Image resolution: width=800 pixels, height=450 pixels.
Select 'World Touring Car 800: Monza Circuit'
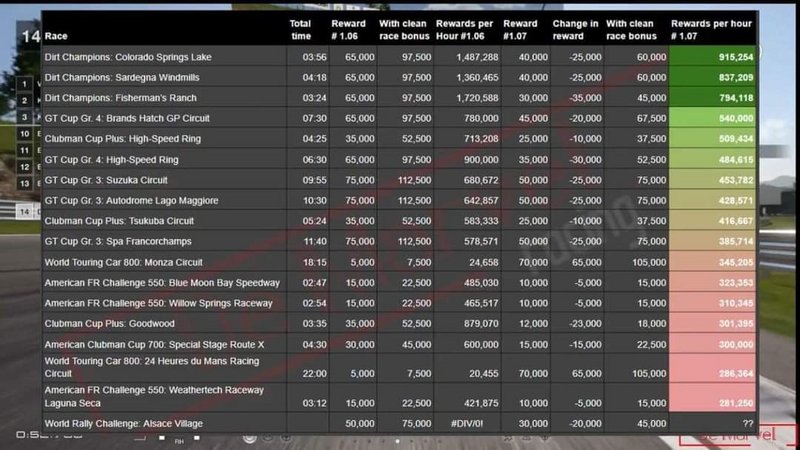coord(124,262)
